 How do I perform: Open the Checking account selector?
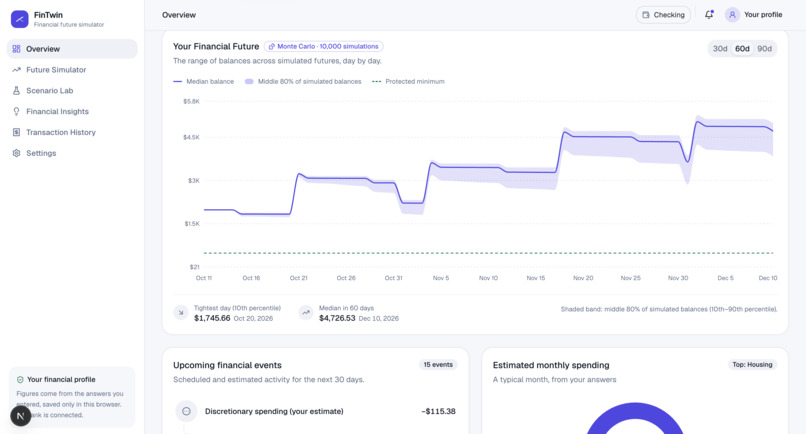coord(663,15)
